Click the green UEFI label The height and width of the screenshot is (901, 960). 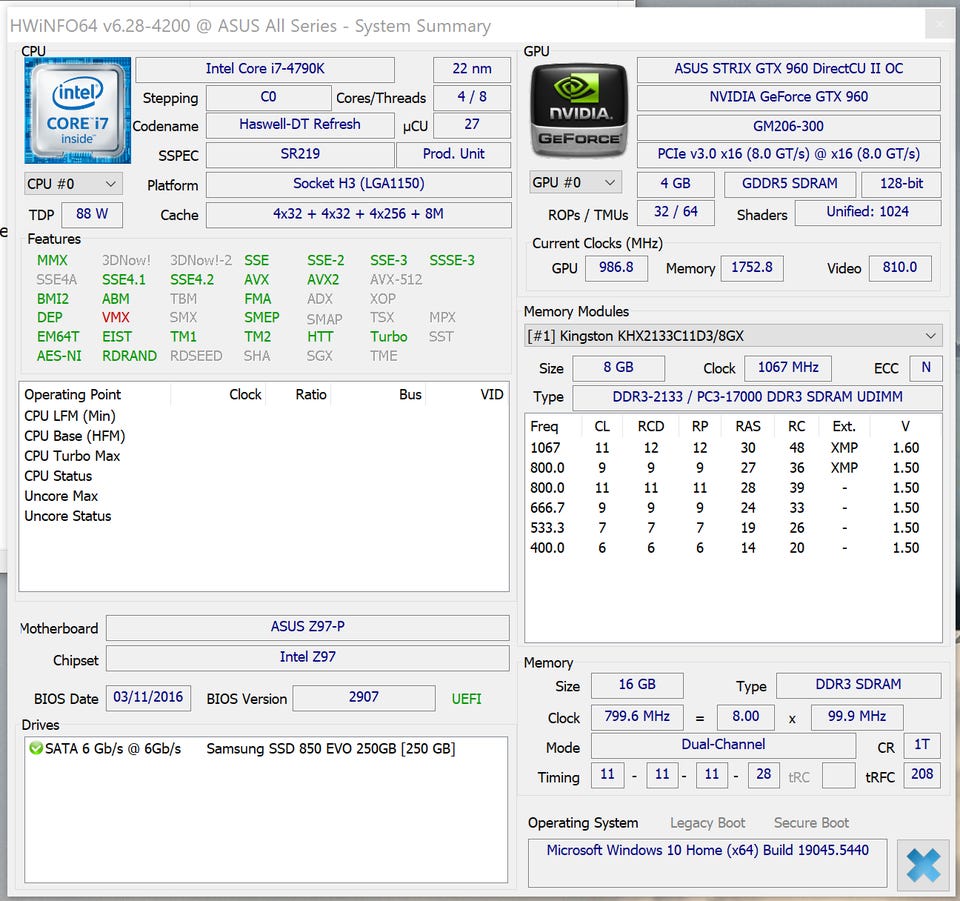coord(466,699)
